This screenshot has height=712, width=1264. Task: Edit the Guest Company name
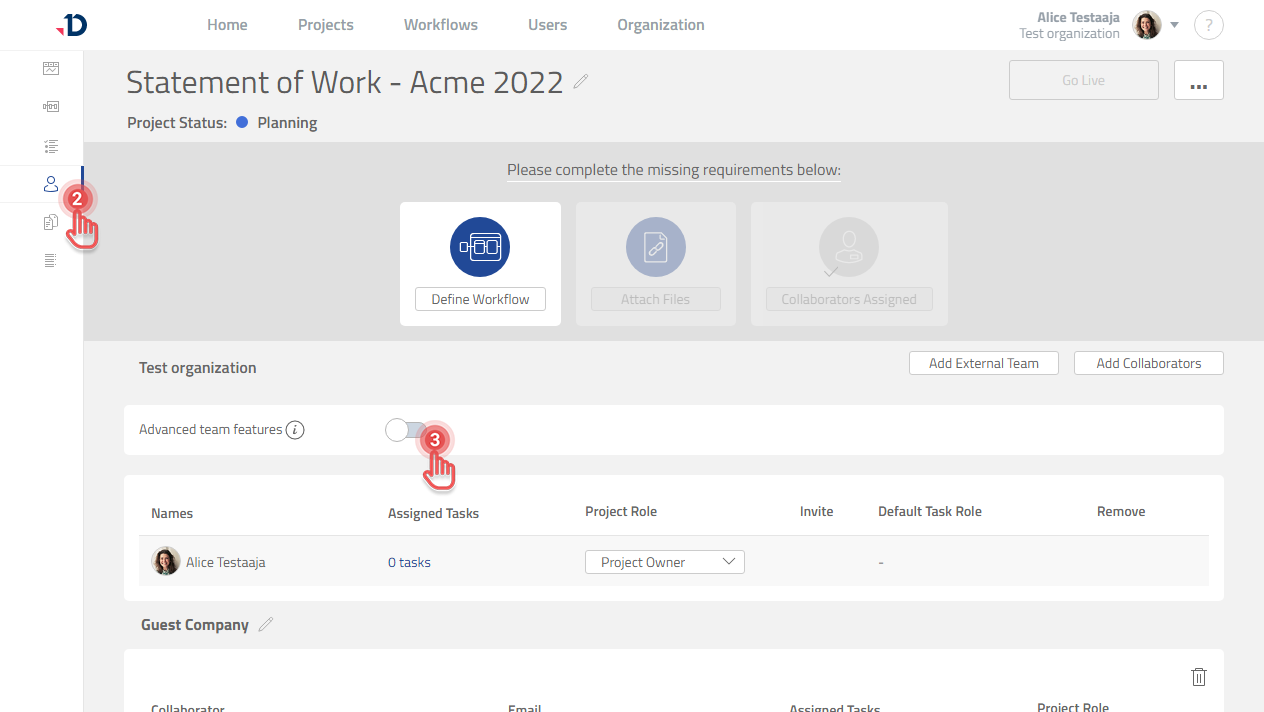click(x=266, y=623)
